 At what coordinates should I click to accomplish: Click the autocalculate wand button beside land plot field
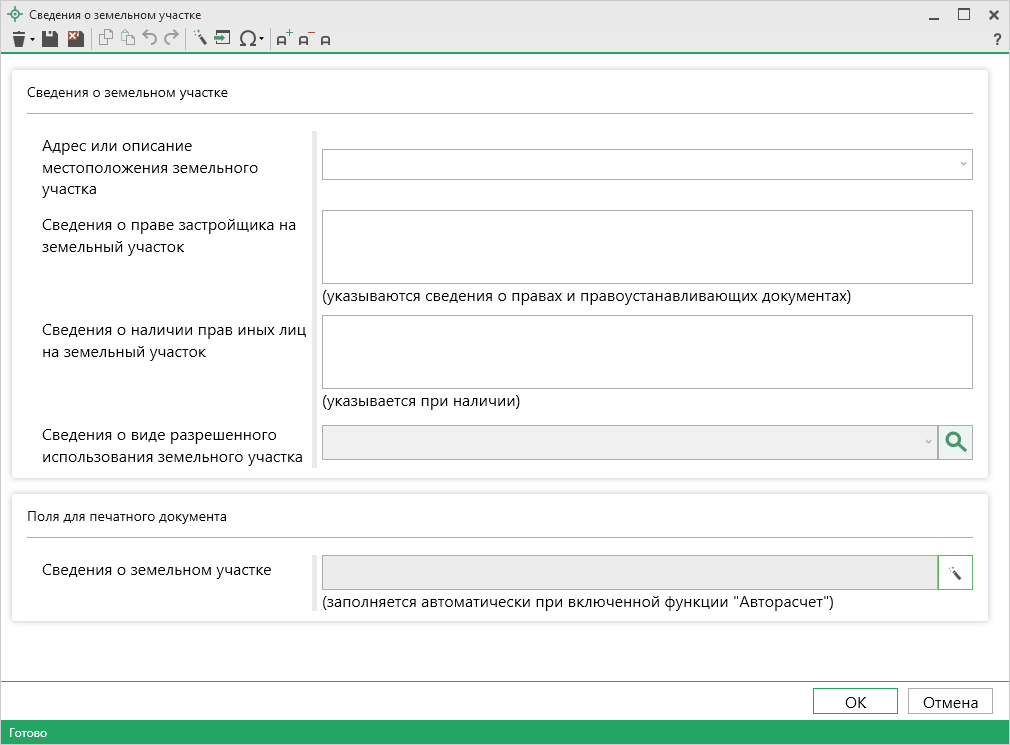point(955,573)
